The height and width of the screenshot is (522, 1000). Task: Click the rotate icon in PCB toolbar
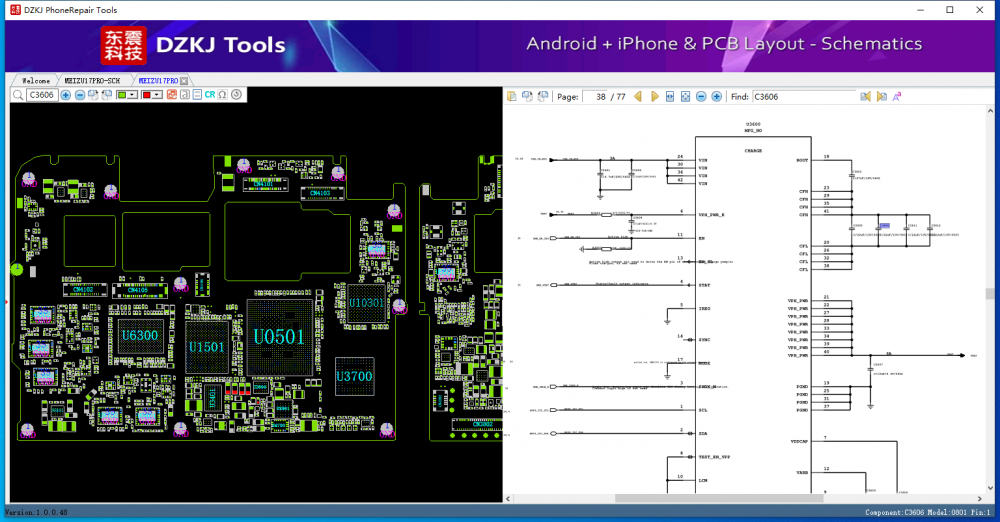point(236,95)
